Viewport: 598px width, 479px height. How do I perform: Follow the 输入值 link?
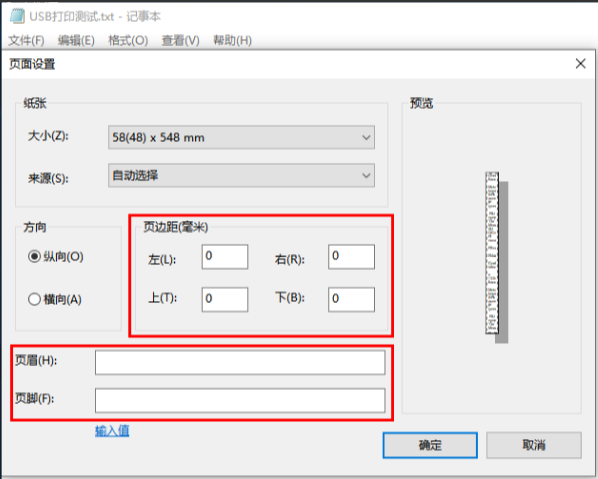pos(112,431)
